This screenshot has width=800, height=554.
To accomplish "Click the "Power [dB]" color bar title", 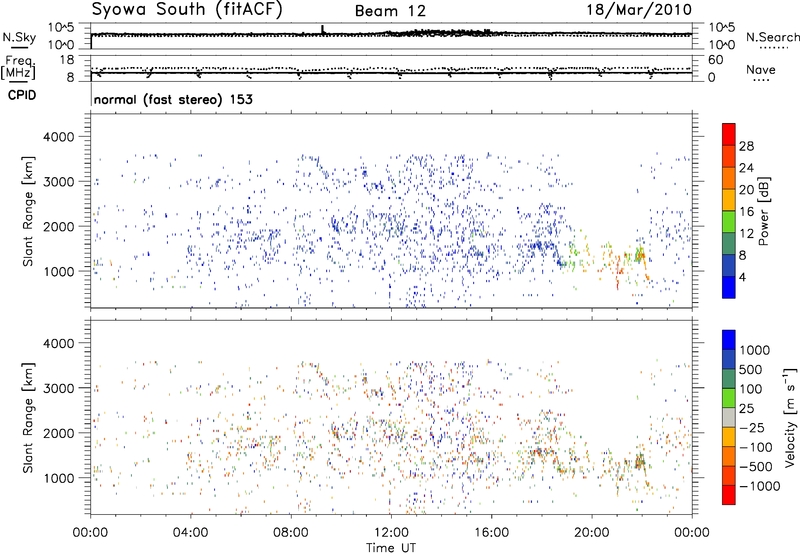I will coord(763,211).
